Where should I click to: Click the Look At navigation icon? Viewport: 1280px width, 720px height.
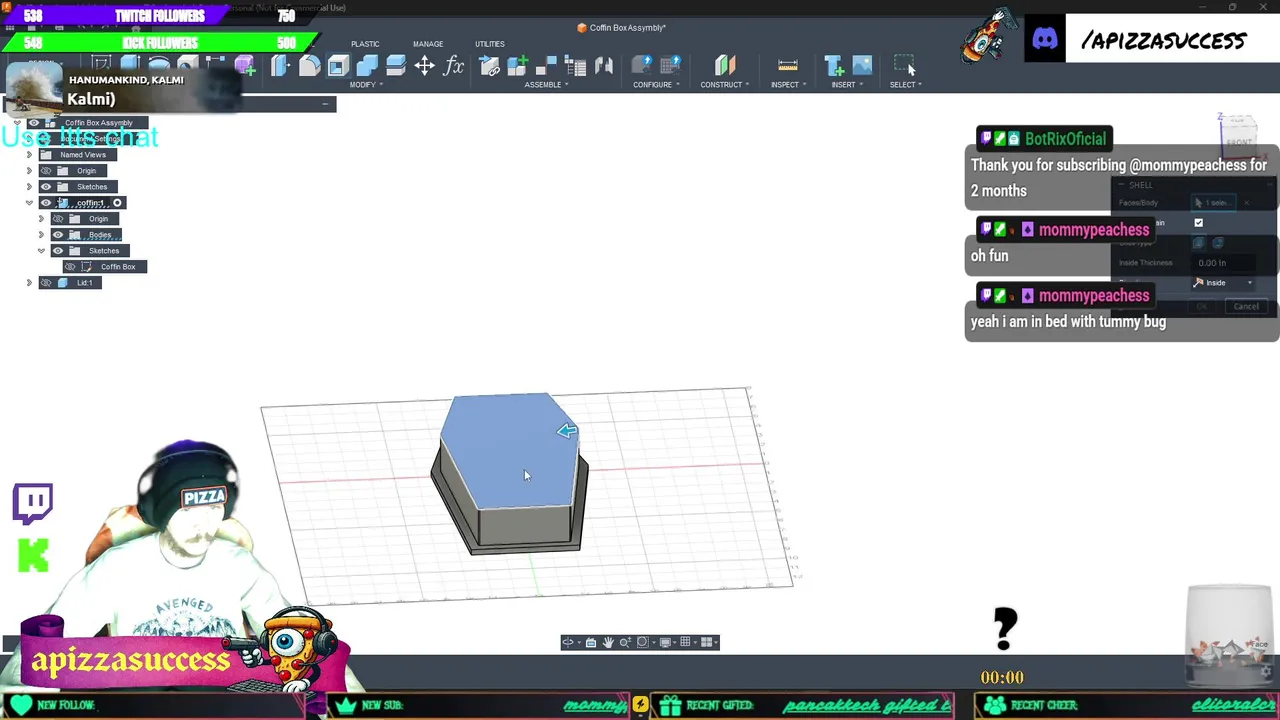tap(590, 642)
